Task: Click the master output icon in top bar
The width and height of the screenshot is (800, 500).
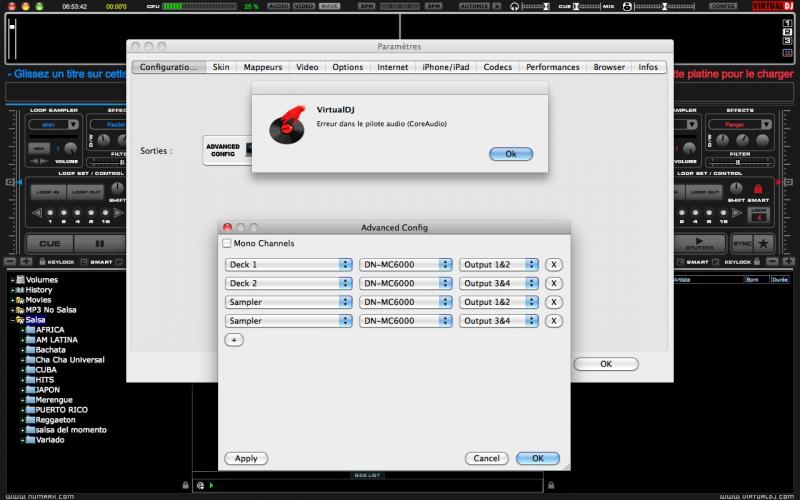Action: click(x=627, y=6)
